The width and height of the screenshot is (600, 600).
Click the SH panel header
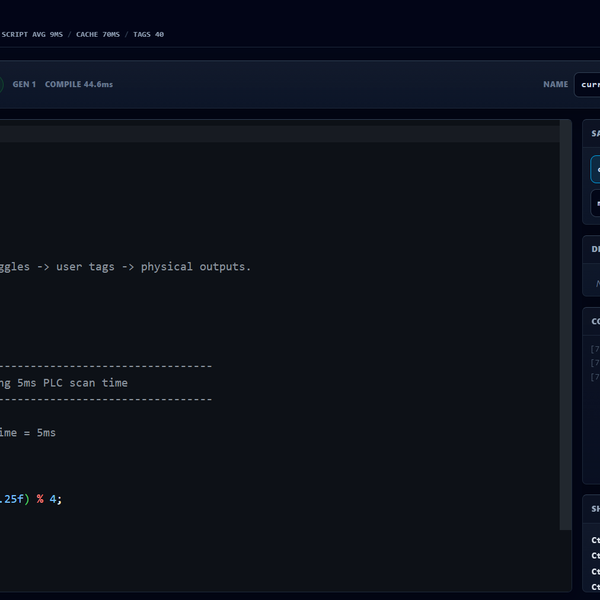click(591, 509)
